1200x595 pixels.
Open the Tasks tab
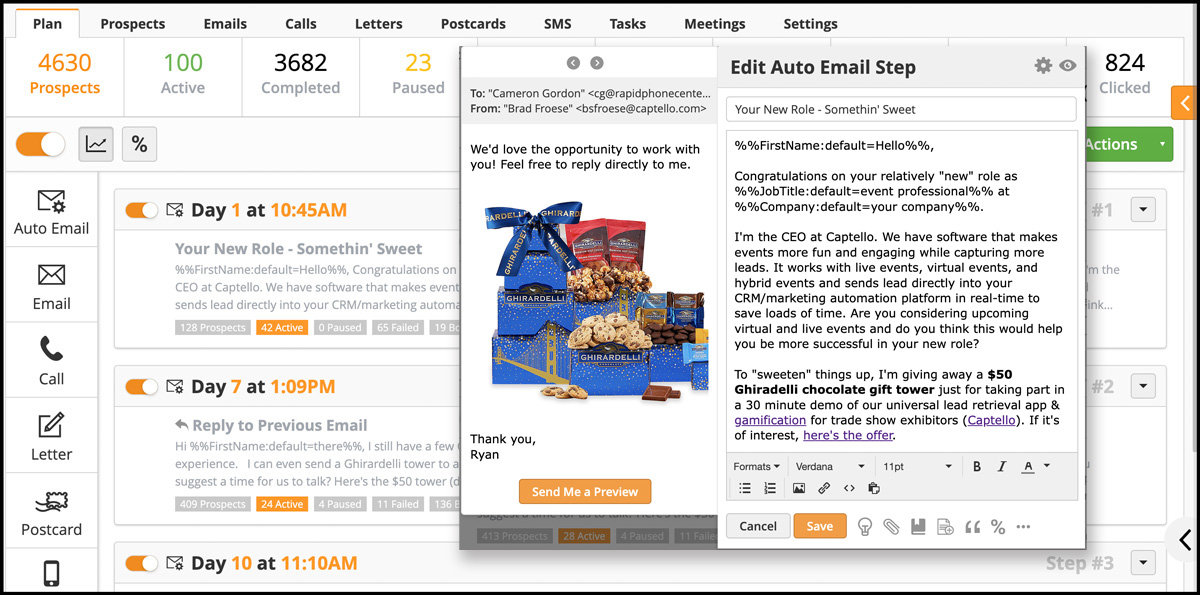coord(627,23)
